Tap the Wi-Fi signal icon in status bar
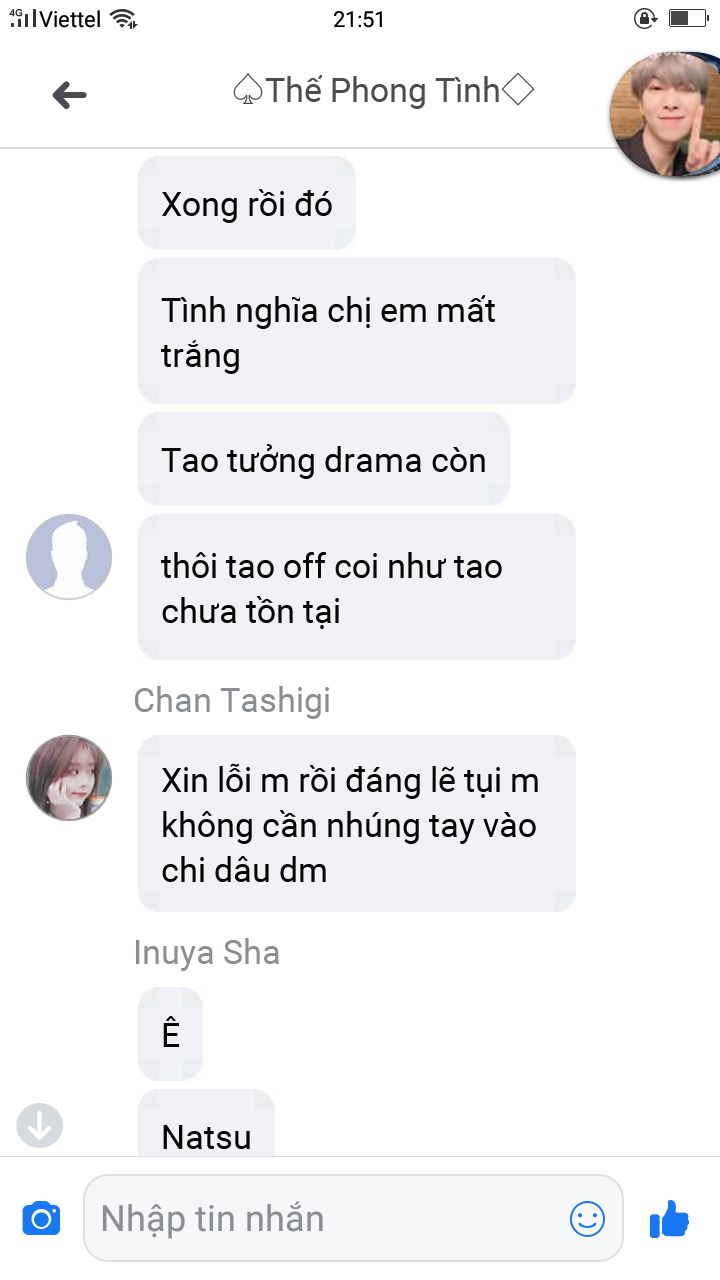The width and height of the screenshot is (720, 1280). click(x=123, y=18)
